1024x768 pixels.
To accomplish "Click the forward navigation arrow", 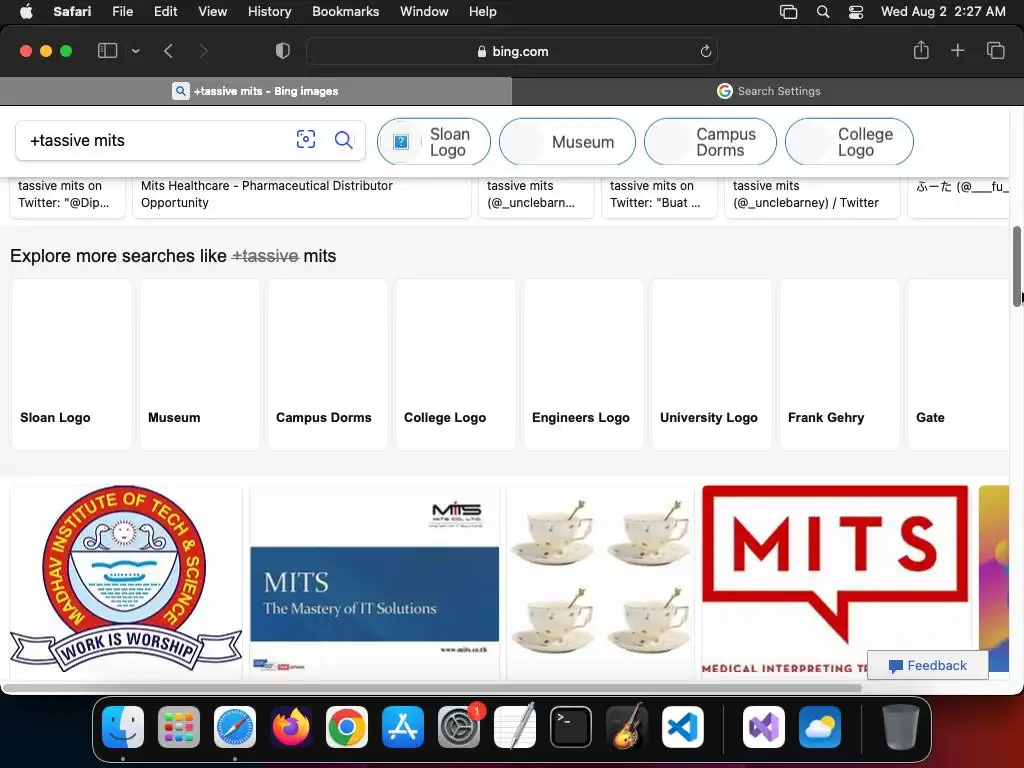I will click(x=203, y=51).
